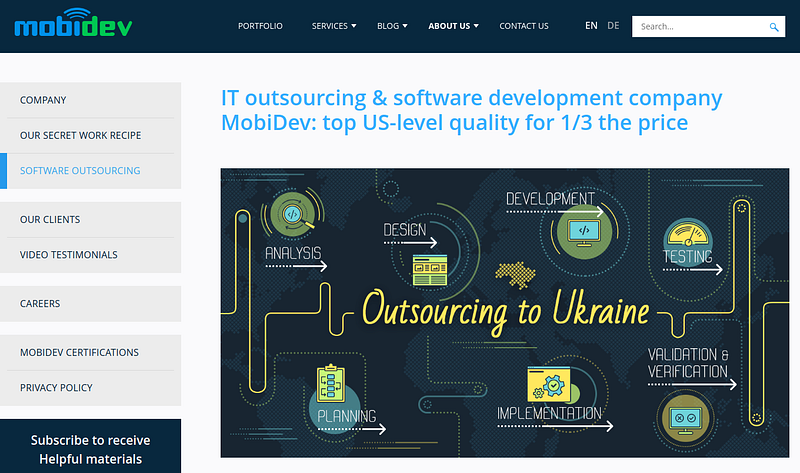This screenshot has width=800, height=473.
Task: Click the PLANNING label in banner
Action: pyautogui.click(x=346, y=416)
